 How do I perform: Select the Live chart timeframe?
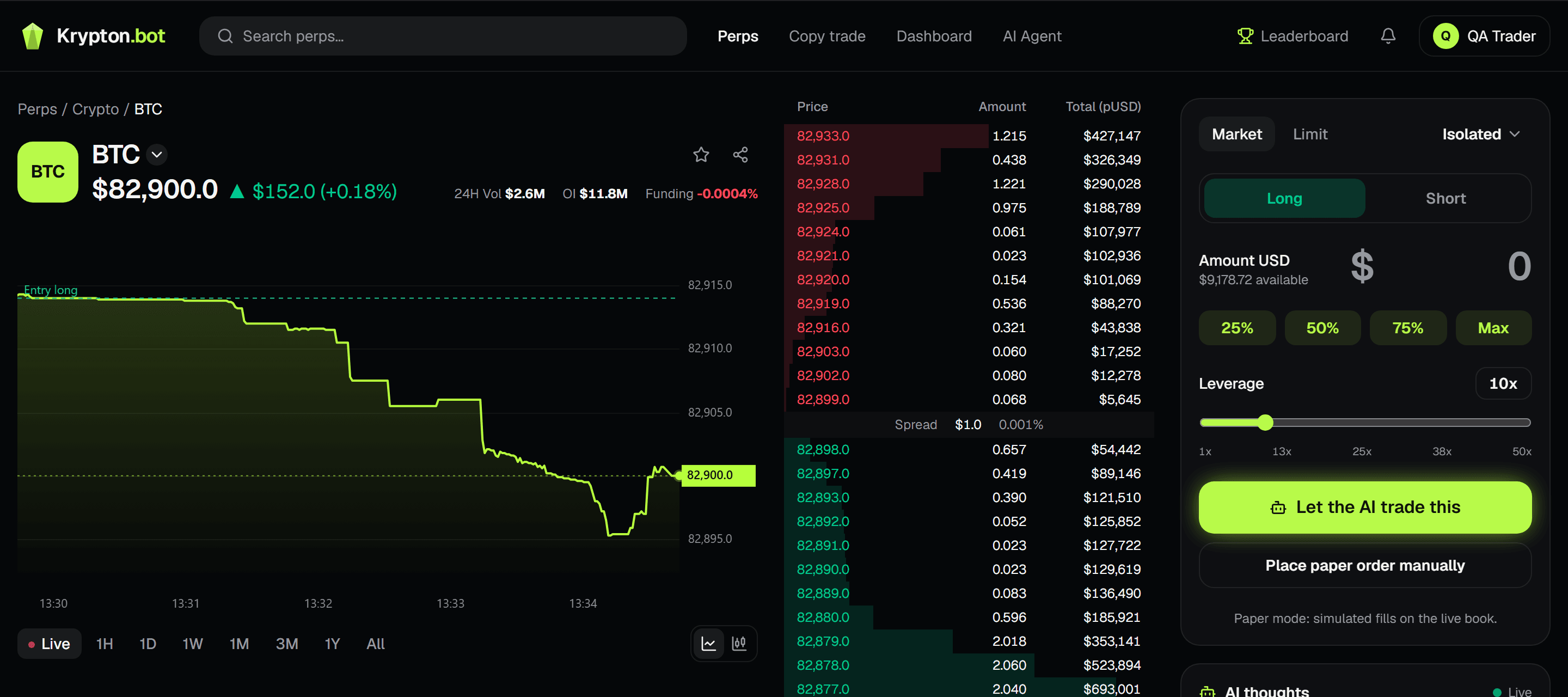tap(50, 644)
